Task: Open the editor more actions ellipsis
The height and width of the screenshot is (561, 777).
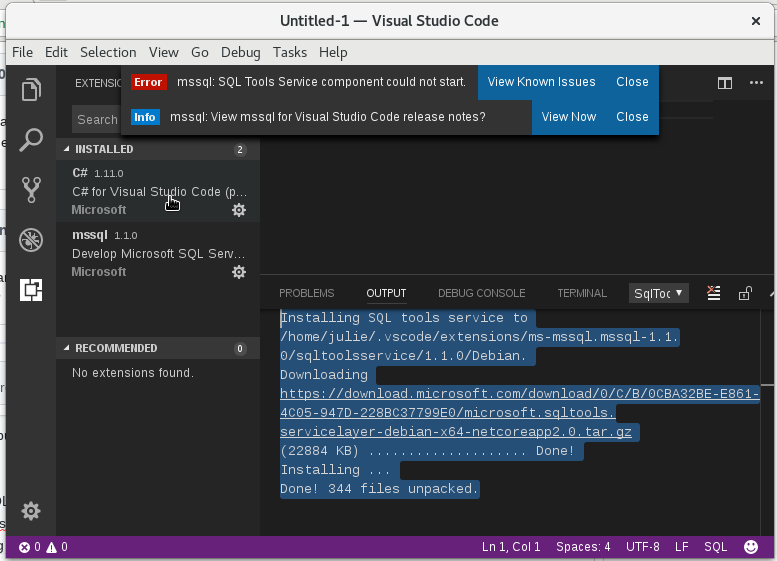Action: [x=756, y=83]
